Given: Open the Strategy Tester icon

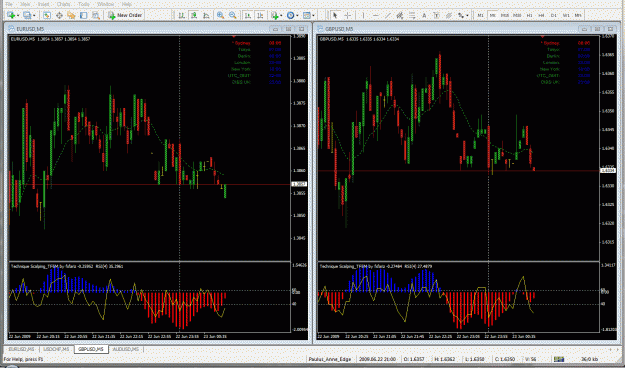Looking at the screenshot, I should pos(96,15).
